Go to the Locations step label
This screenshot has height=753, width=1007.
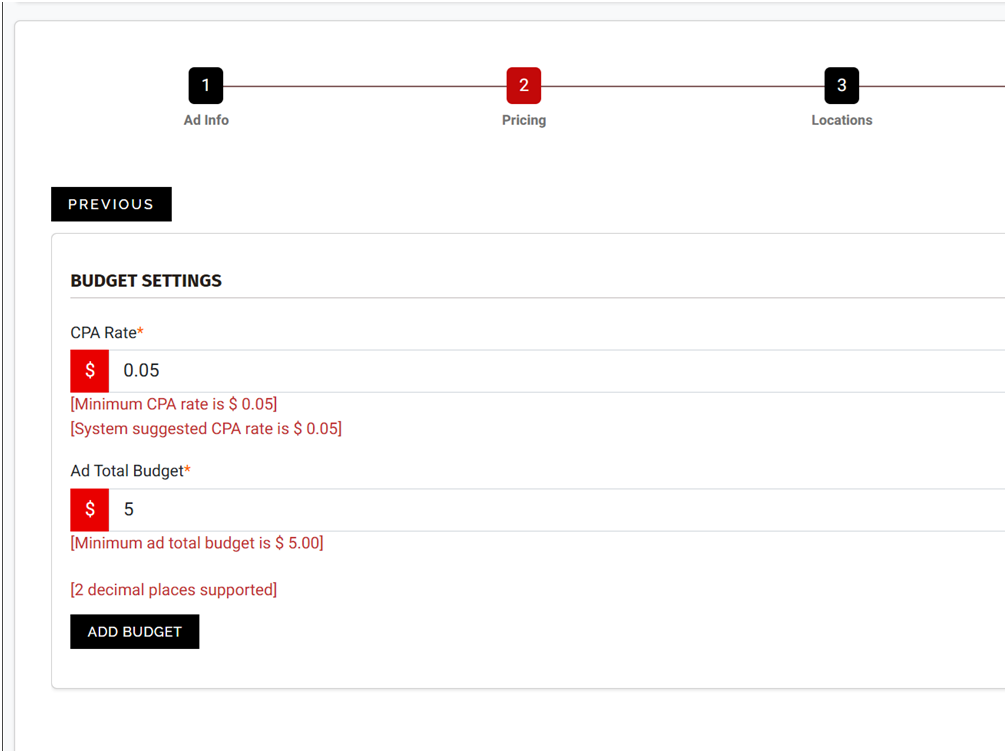pyautogui.click(x=841, y=120)
